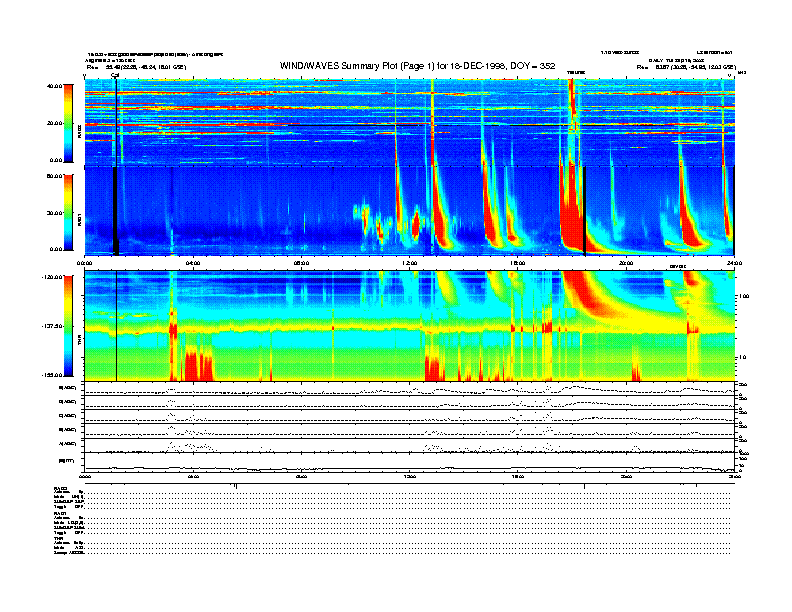Click the 08:00 time label under RAD1 spectrogram

pos(301,263)
